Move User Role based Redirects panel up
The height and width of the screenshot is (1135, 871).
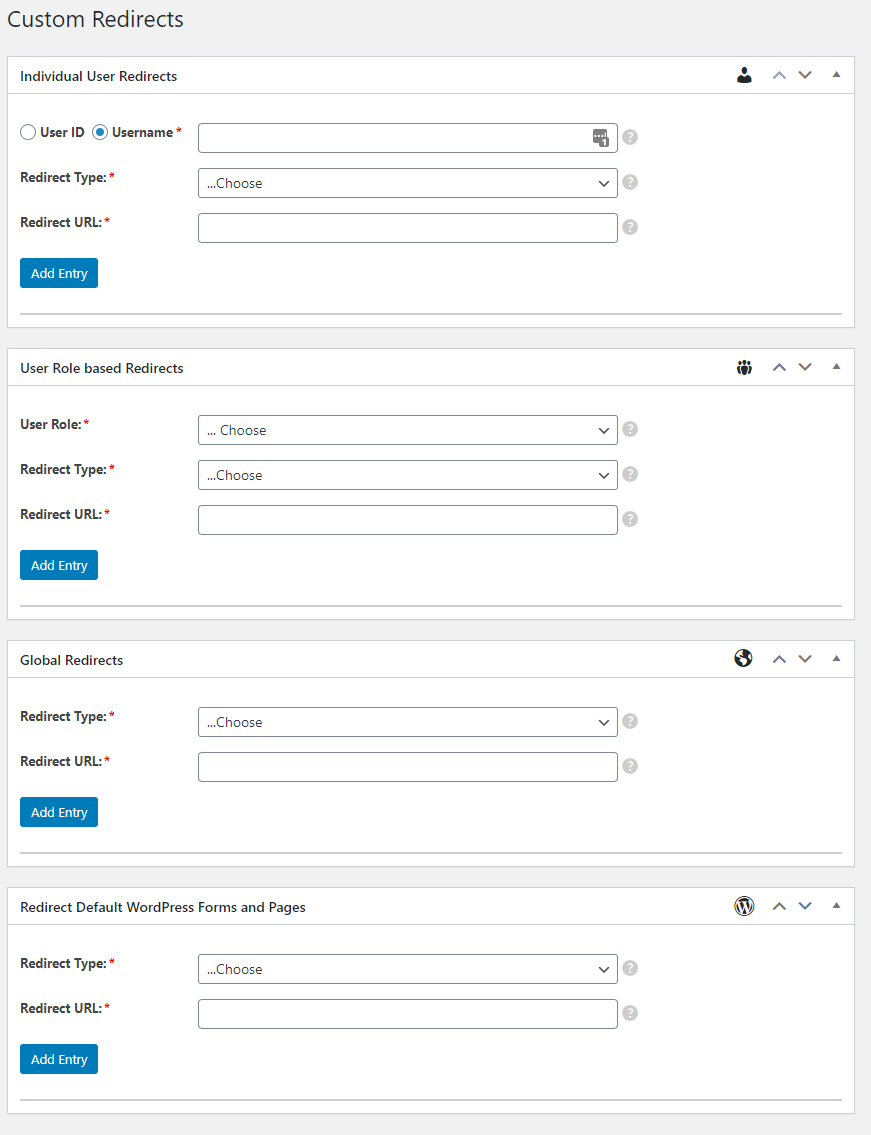click(x=779, y=367)
